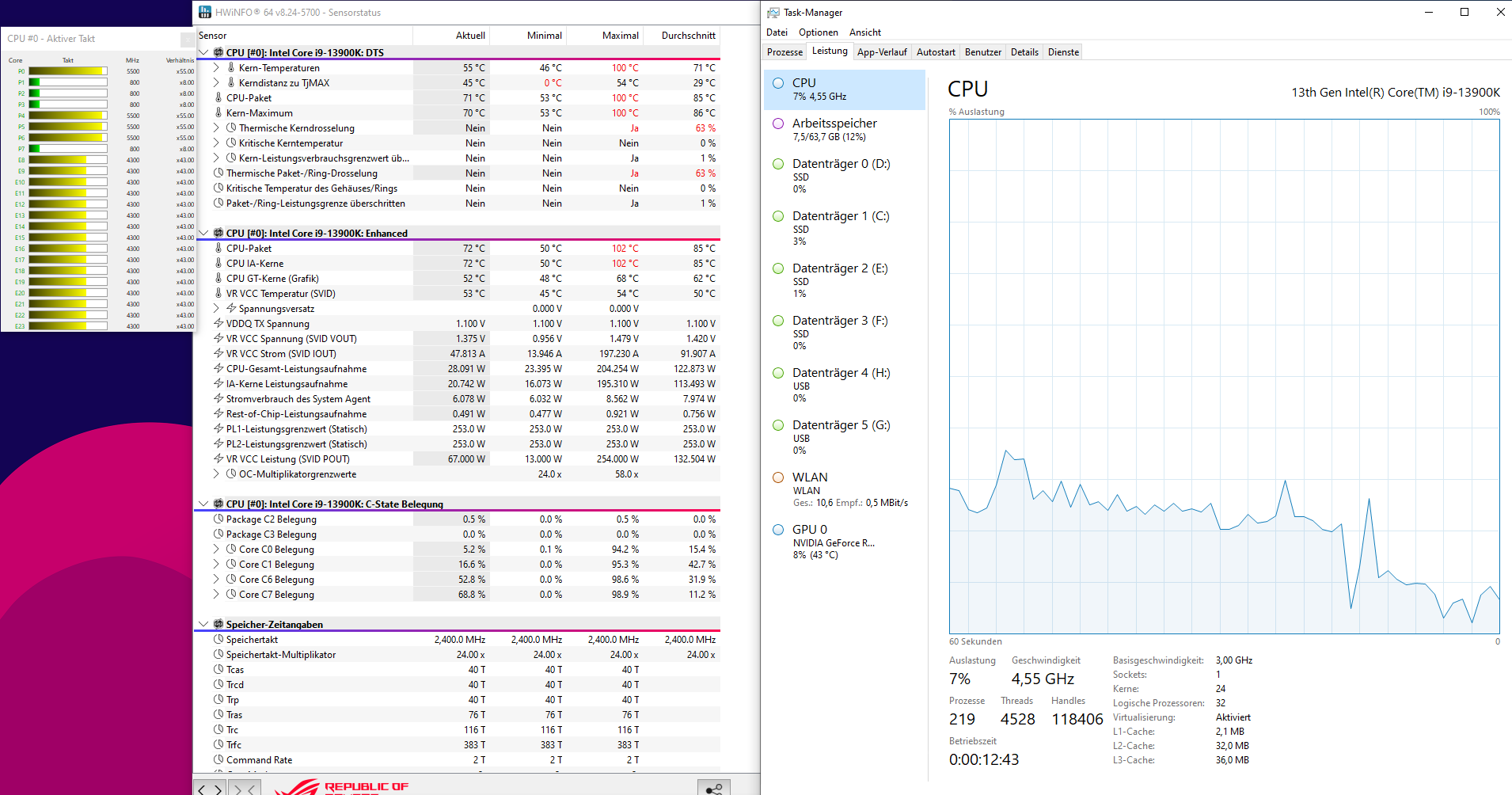This screenshot has width=1512, height=795.
Task: Click CPU-Paket maximal value 100 °C
Action: 625,97
